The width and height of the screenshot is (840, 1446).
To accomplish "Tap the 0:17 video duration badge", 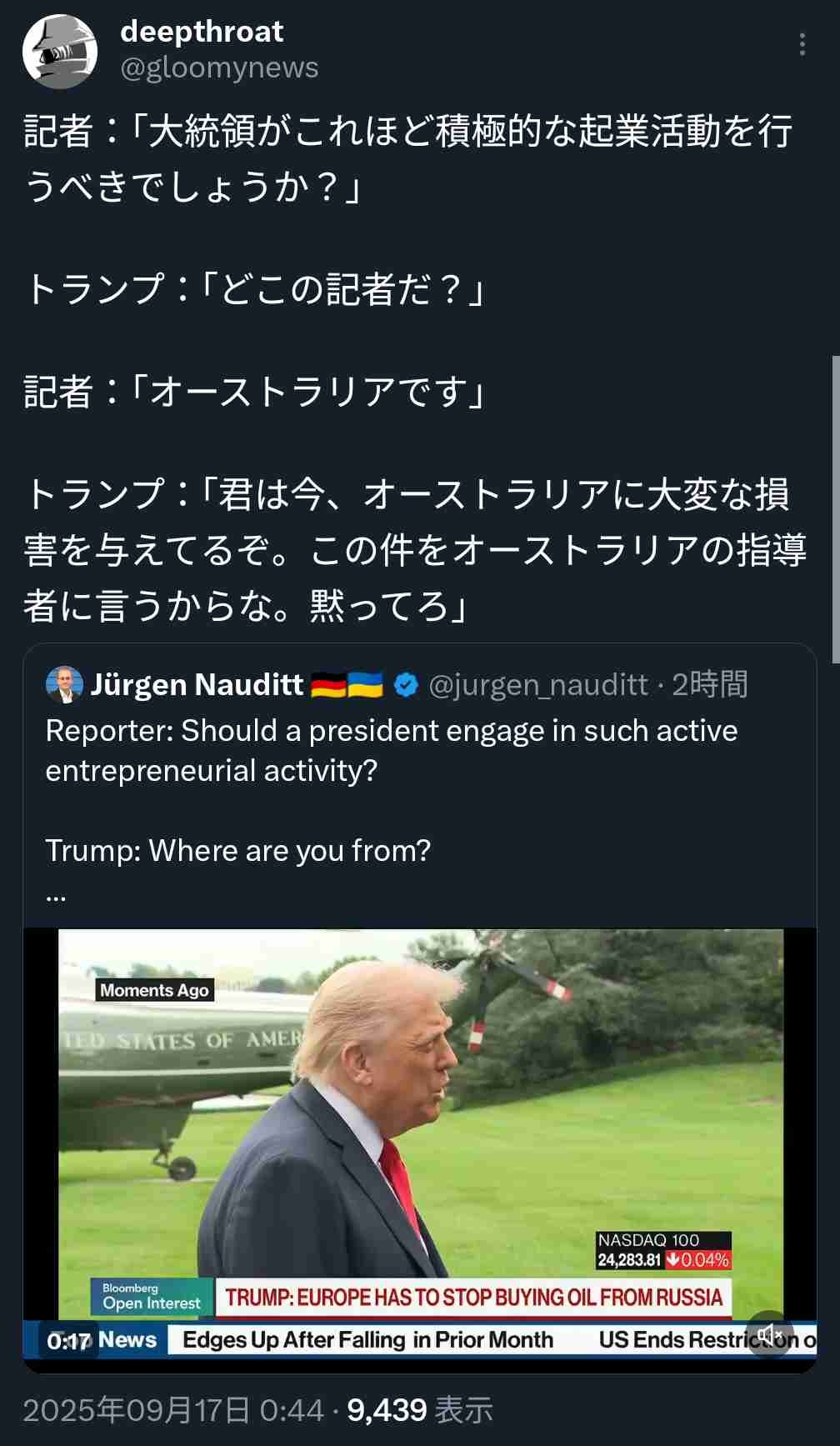I will [68, 1341].
